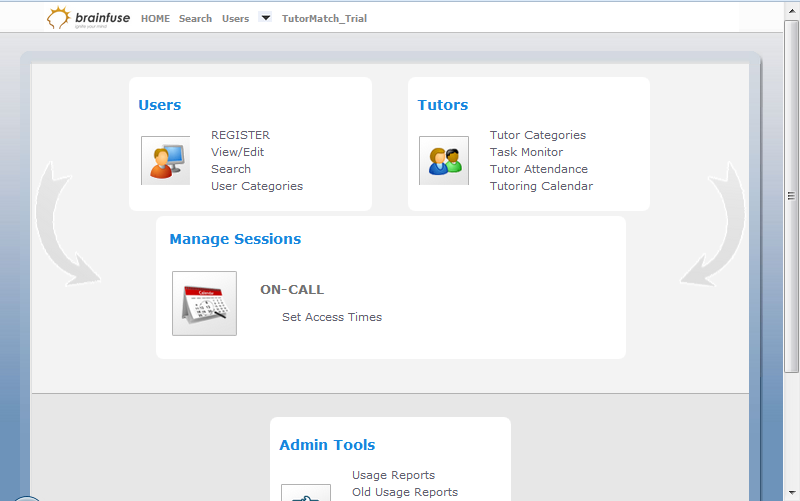The width and height of the screenshot is (800, 501).
Task: Open Tutor Categories link
Action: pos(538,135)
